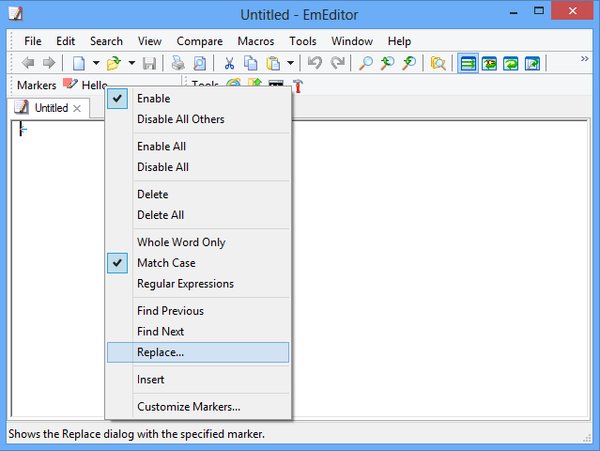Click the third magnifier icon with green arrow
The height and width of the screenshot is (451, 600).
409,63
